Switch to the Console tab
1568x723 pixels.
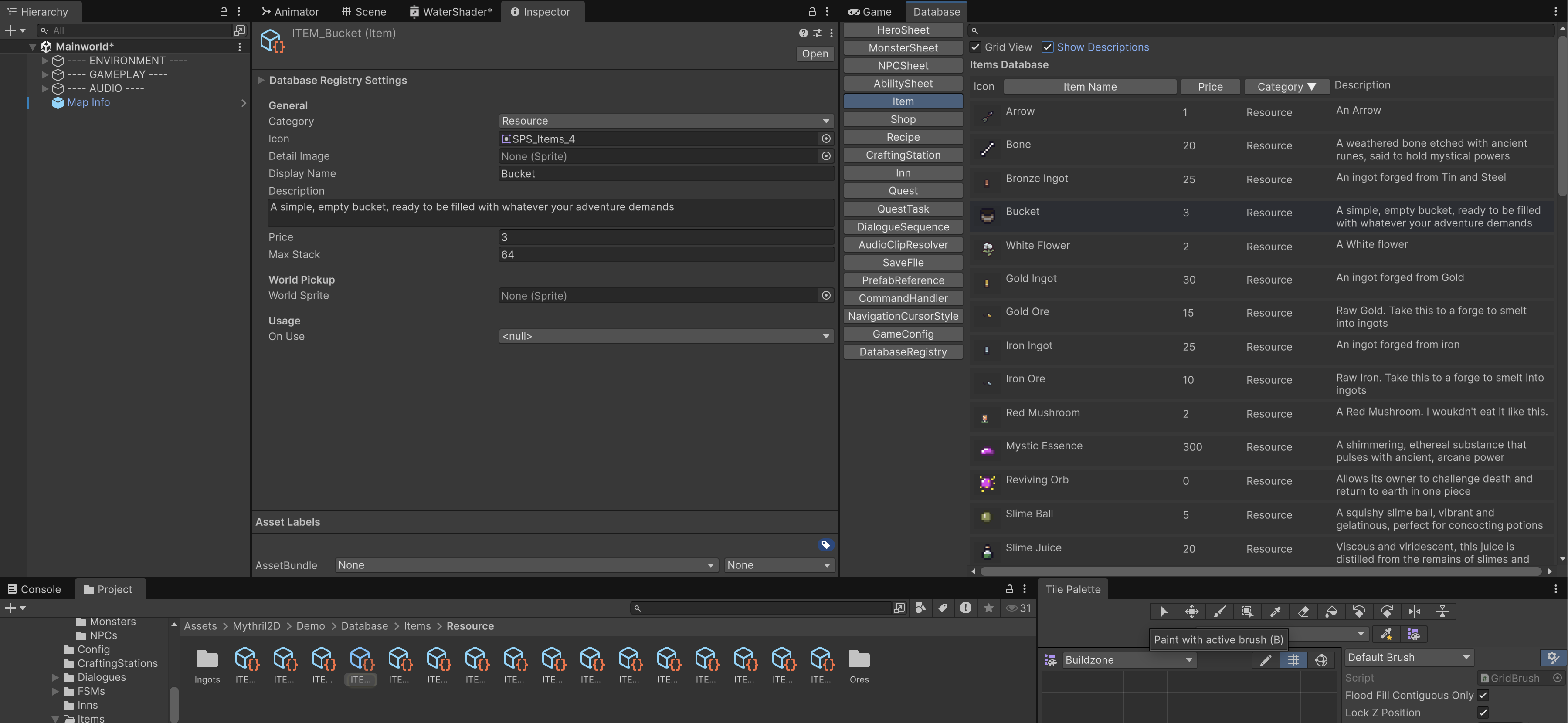click(34, 589)
